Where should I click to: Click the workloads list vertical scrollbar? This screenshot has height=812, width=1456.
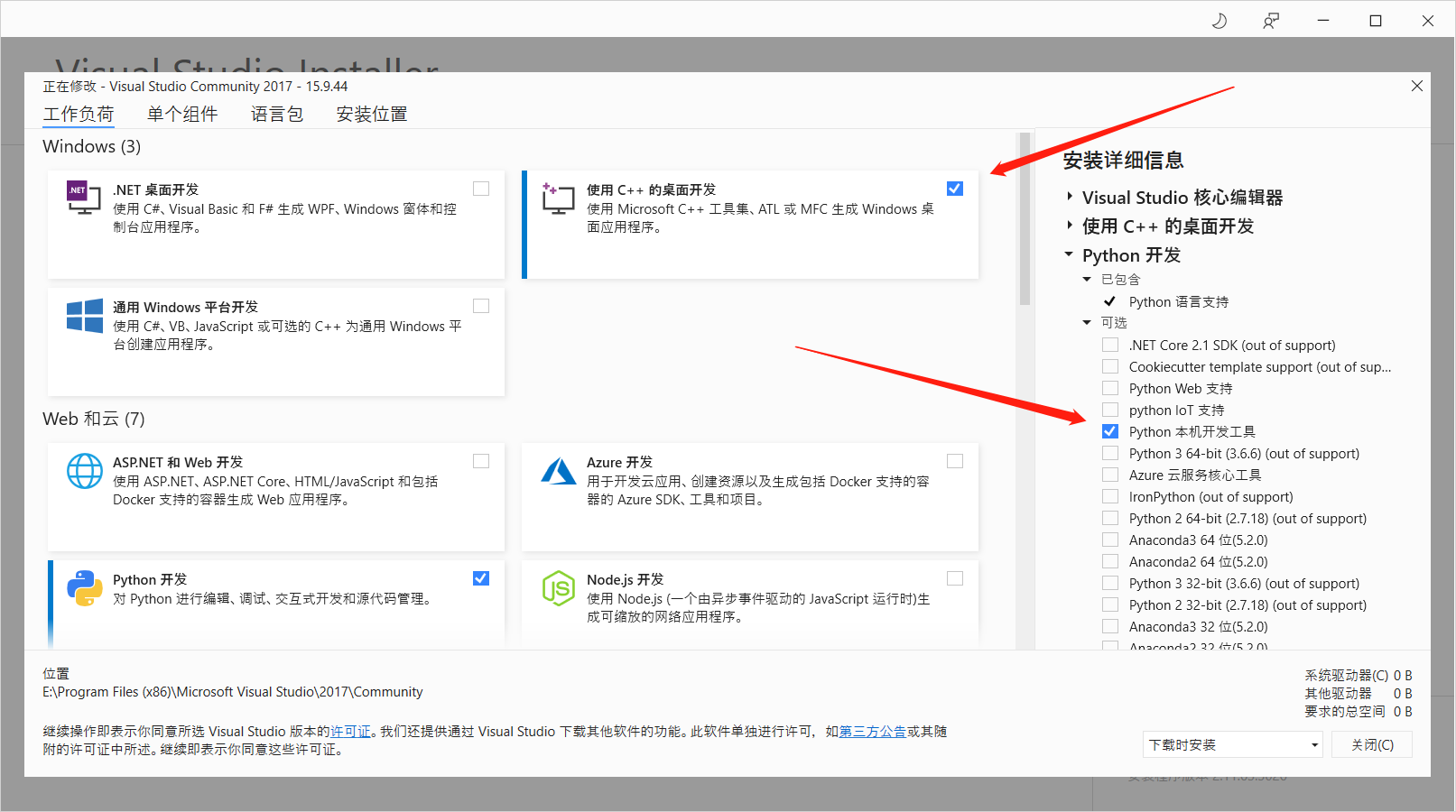click(x=1025, y=219)
